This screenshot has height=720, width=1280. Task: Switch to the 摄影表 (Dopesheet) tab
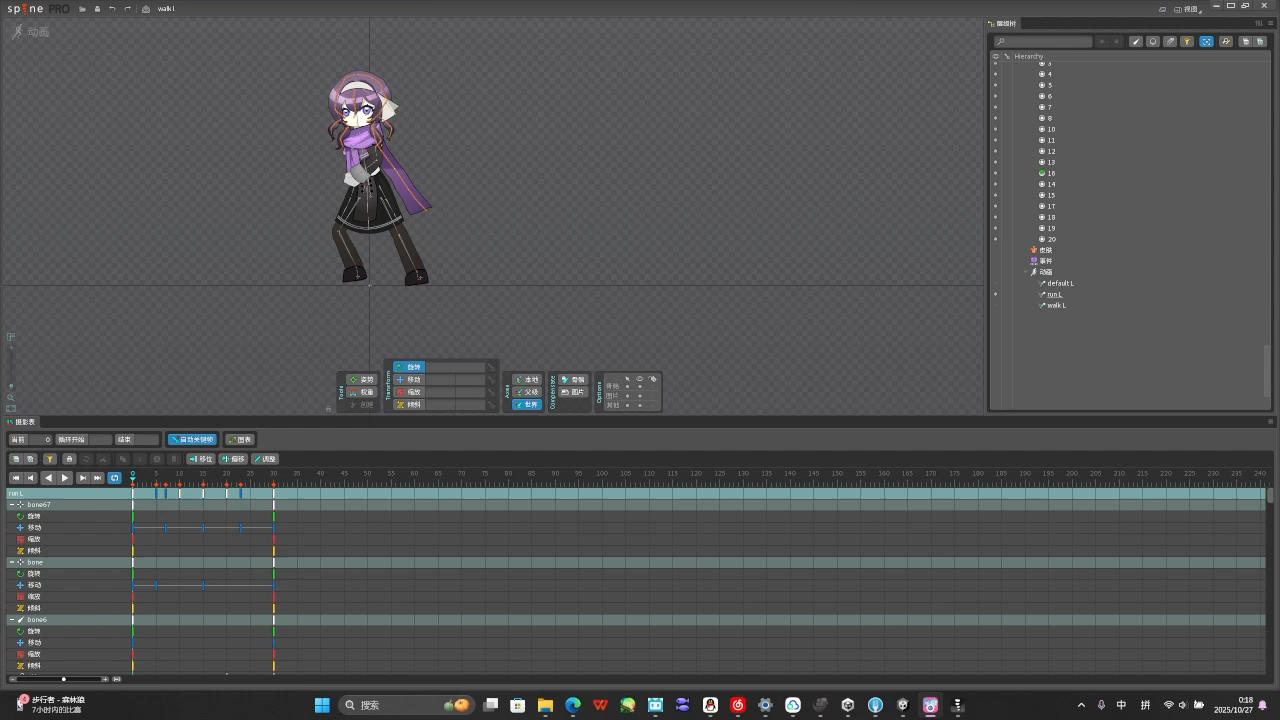[x=24, y=422]
